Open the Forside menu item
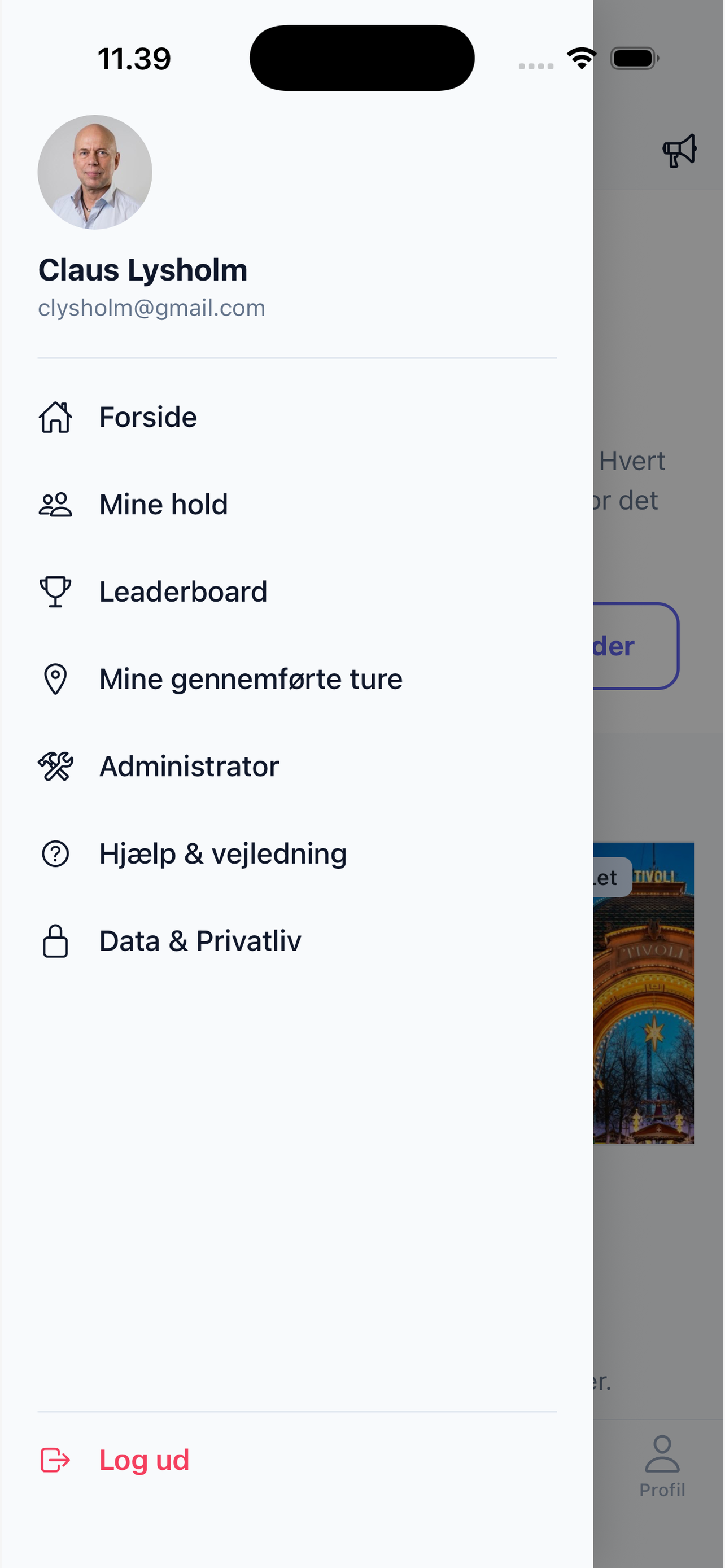 tap(297, 418)
